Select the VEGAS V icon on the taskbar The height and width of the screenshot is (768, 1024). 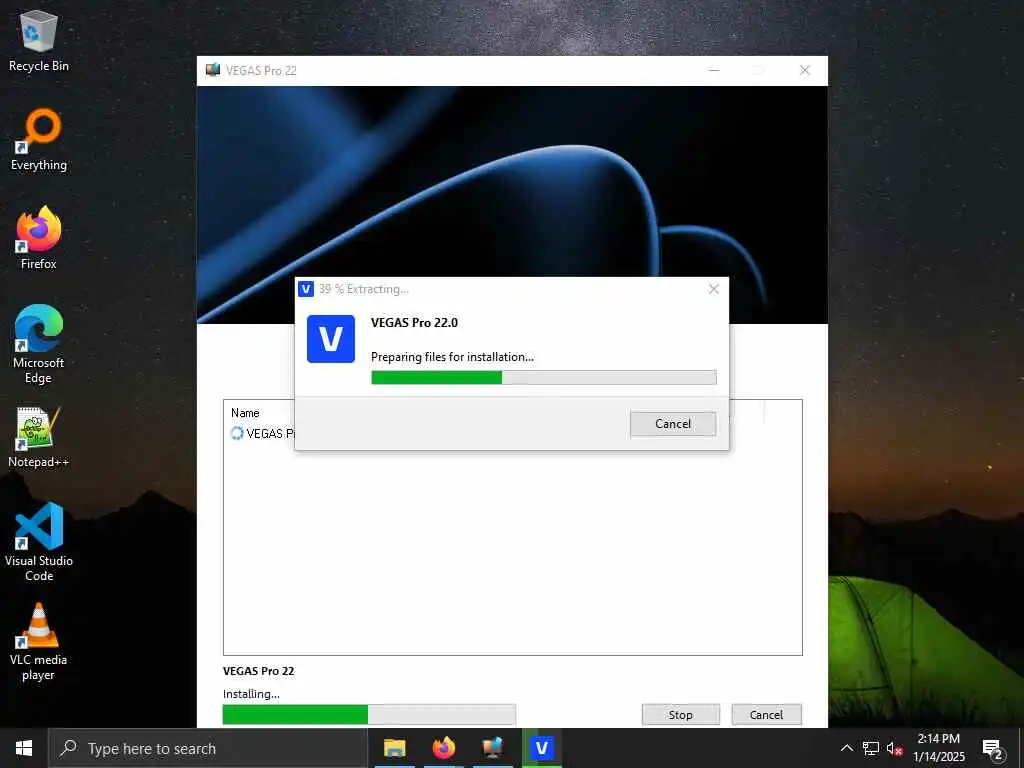[541, 748]
